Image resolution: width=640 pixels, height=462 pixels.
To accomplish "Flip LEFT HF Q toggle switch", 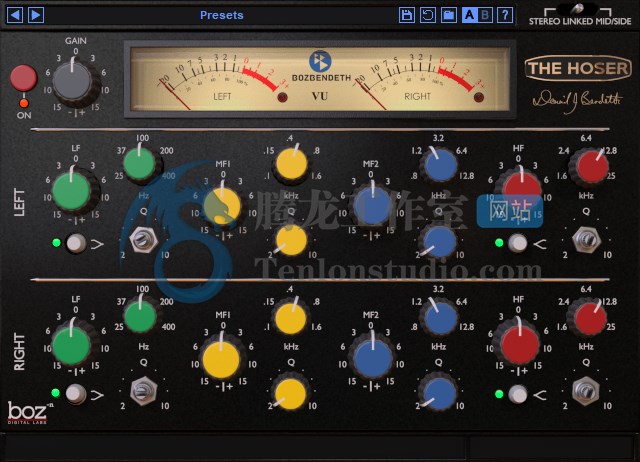I will [586, 240].
